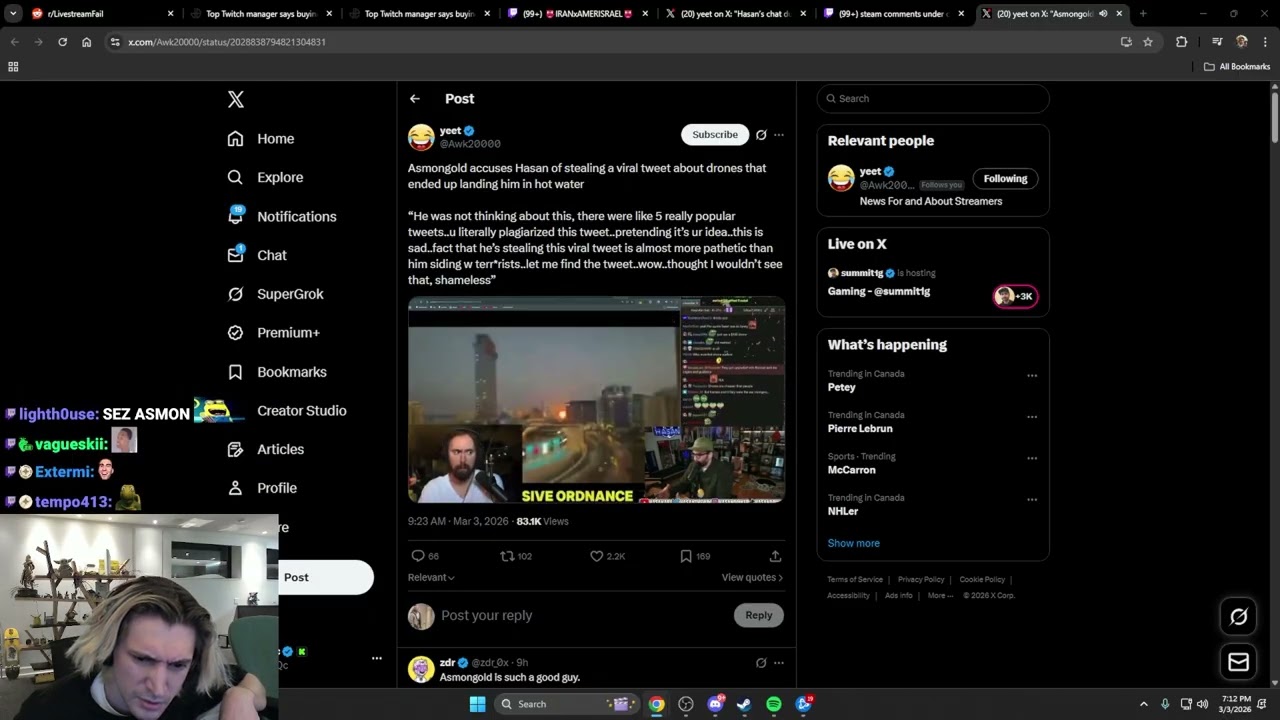Open more menu for Pierre Lebrun trend
1280x720 pixels.
pos(1032,417)
